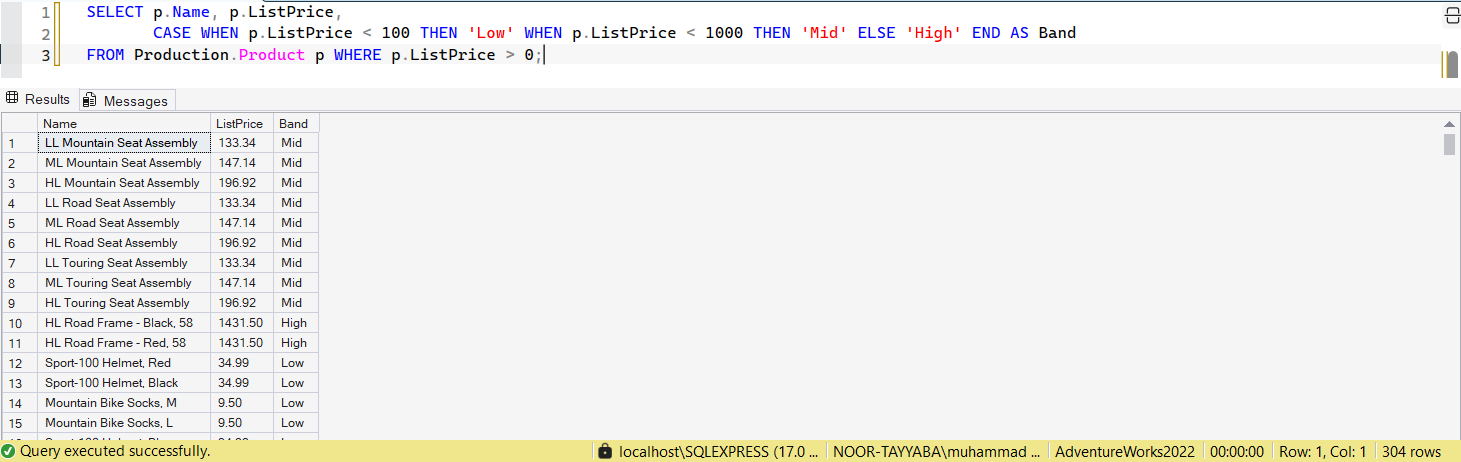Click the 'Mid' string literal in the query
The height and width of the screenshot is (462, 1461).
[824, 34]
